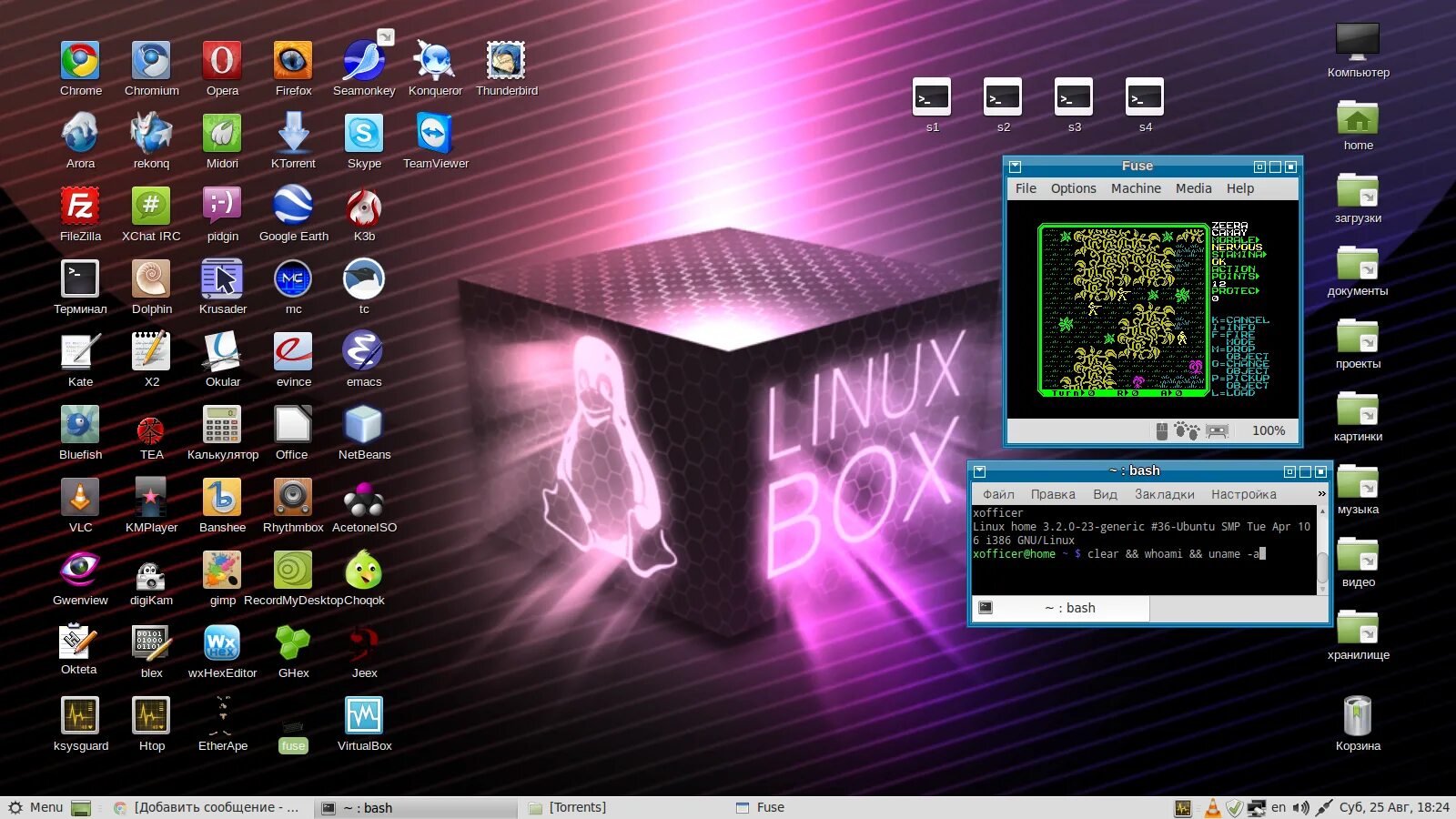The image size is (1456, 819).
Task: Open the bash window menu arrow
Action: pos(980,471)
